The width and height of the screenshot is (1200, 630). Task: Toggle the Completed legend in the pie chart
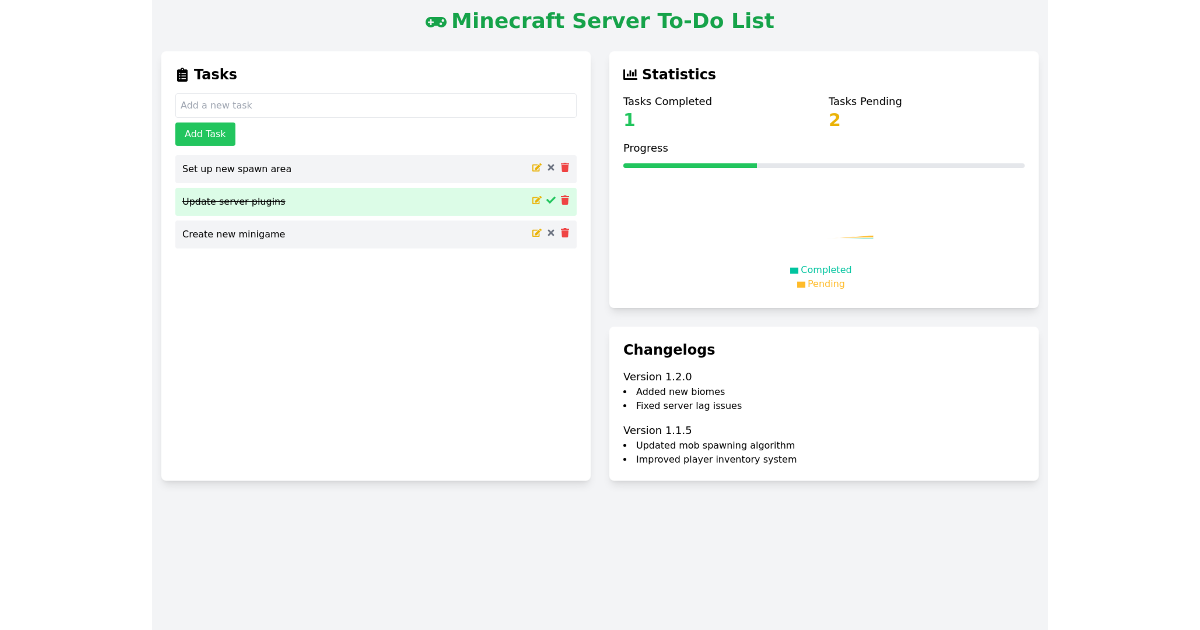(820, 269)
